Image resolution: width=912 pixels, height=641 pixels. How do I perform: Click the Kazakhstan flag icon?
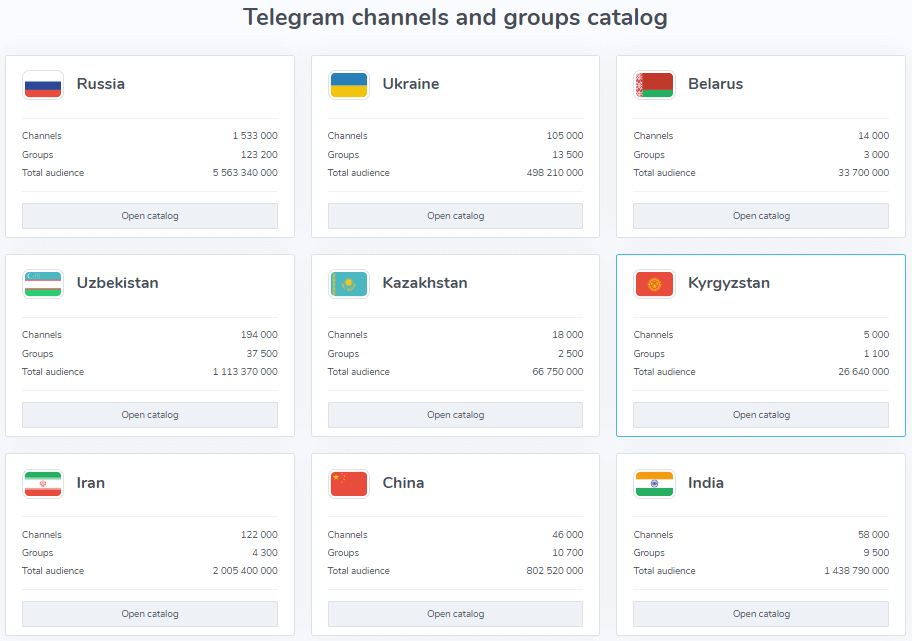pyautogui.click(x=349, y=284)
